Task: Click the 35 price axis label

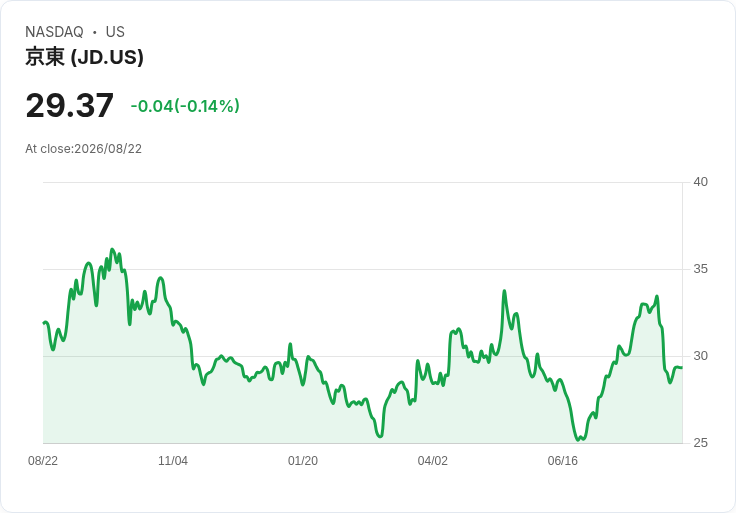Action: point(700,269)
